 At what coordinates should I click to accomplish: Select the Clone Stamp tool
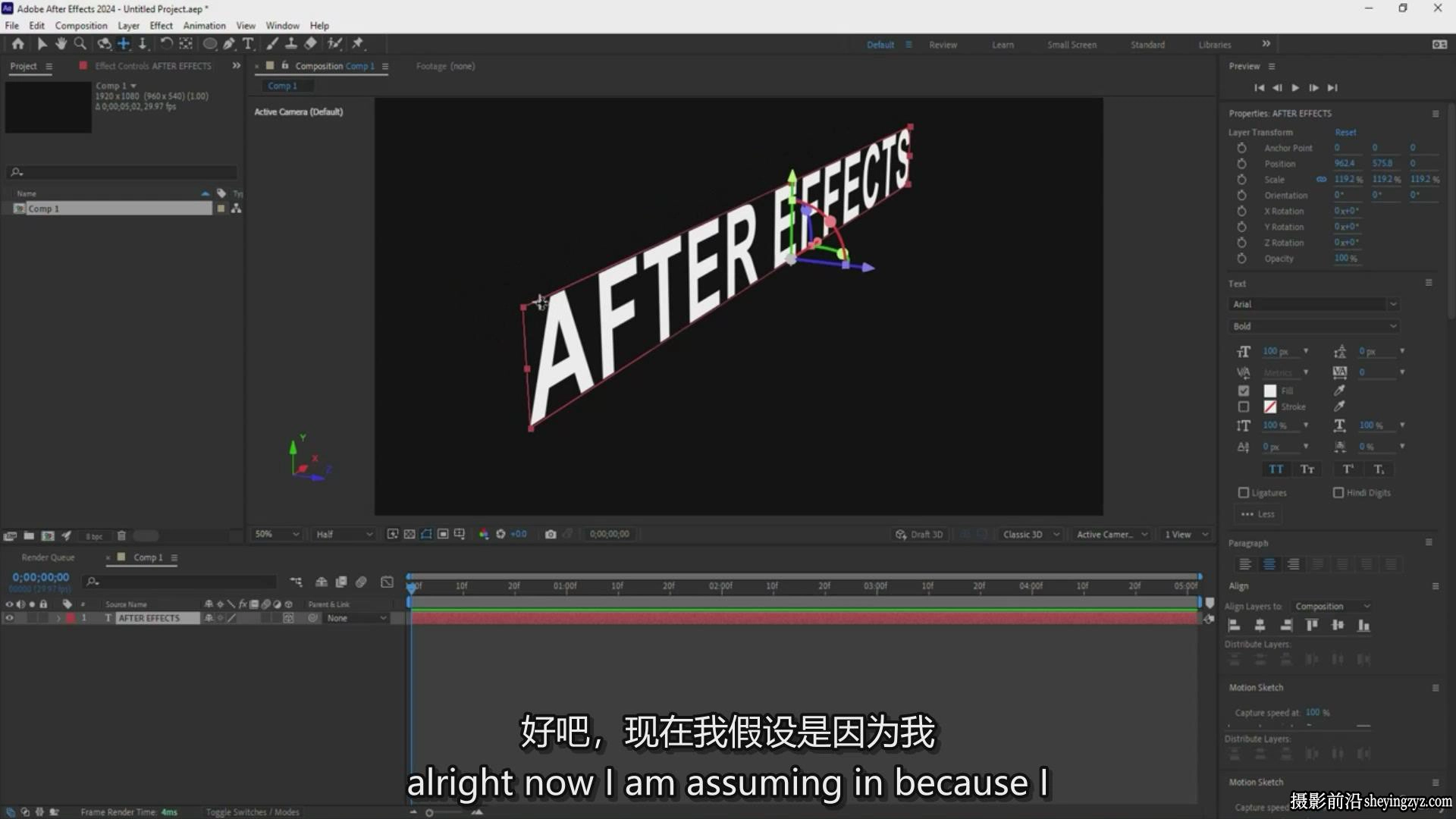[291, 44]
